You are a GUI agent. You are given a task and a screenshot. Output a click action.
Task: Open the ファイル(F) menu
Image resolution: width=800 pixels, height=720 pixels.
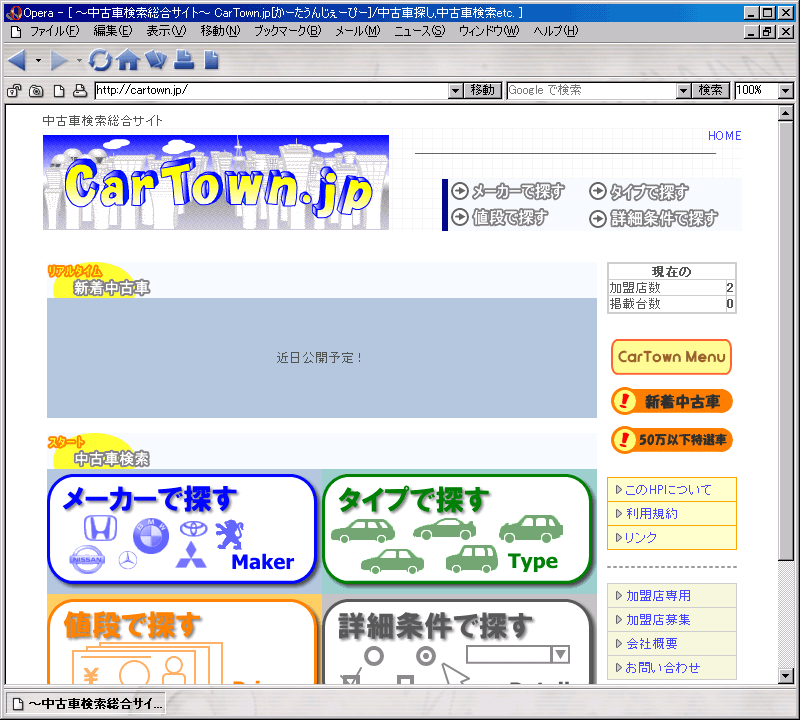(x=55, y=31)
